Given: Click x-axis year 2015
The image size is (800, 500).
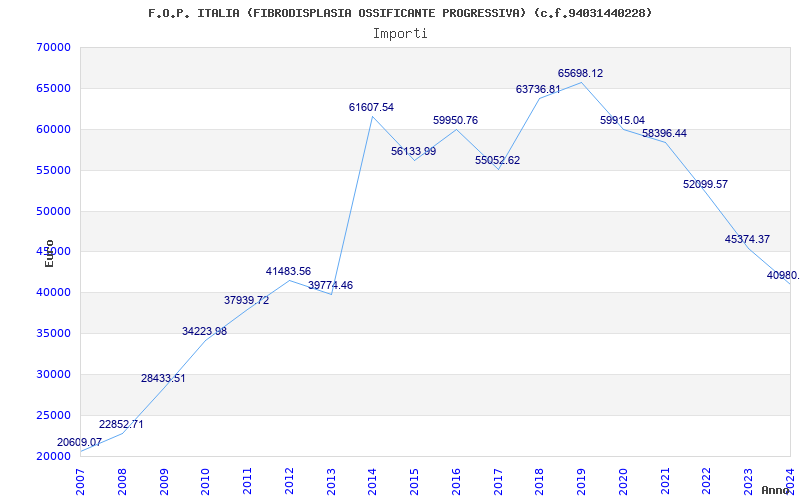Looking at the screenshot, I should pos(414,482).
